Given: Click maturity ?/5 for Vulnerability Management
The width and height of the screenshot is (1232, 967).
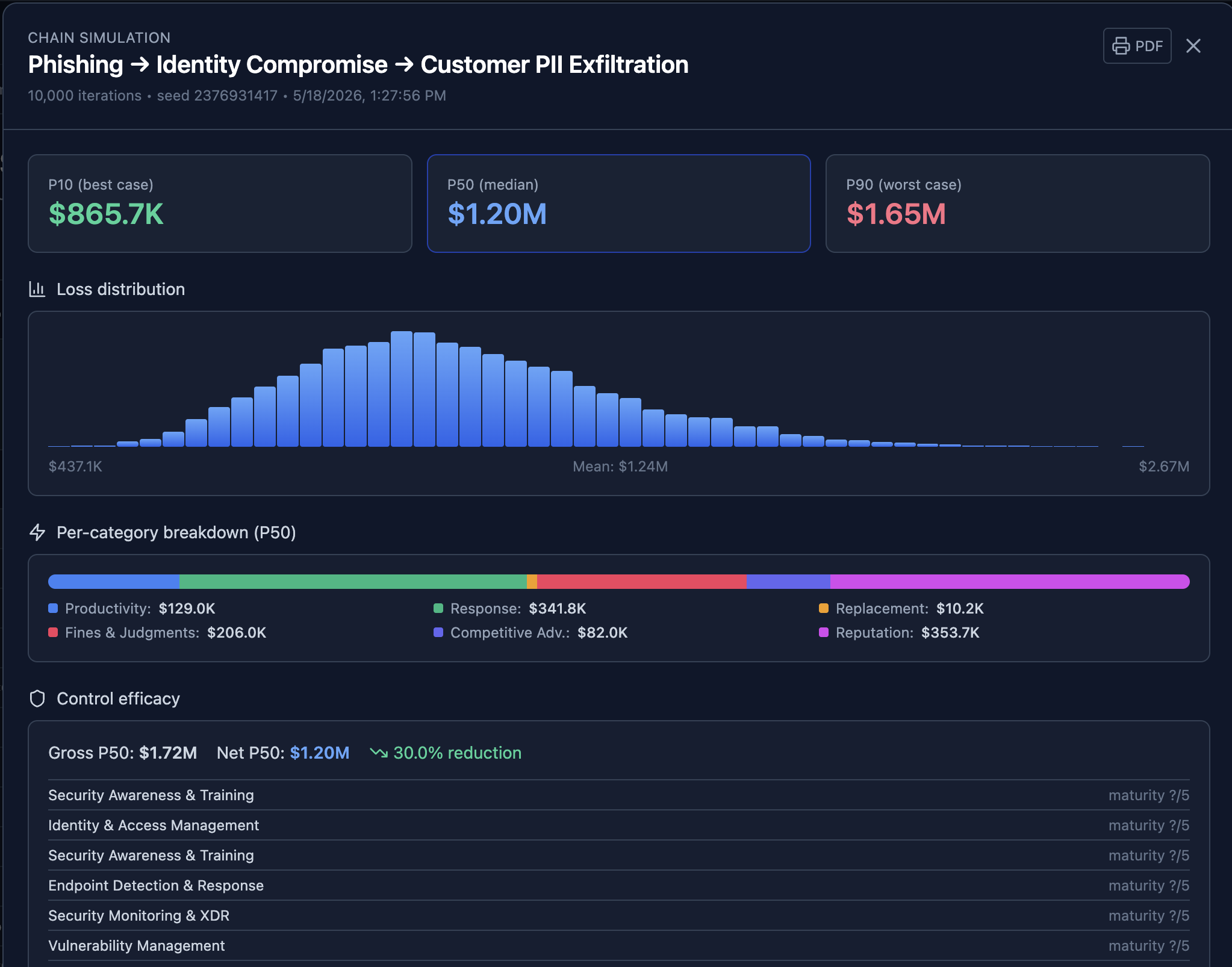Looking at the screenshot, I should pyautogui.click(x=1149, y=946).
